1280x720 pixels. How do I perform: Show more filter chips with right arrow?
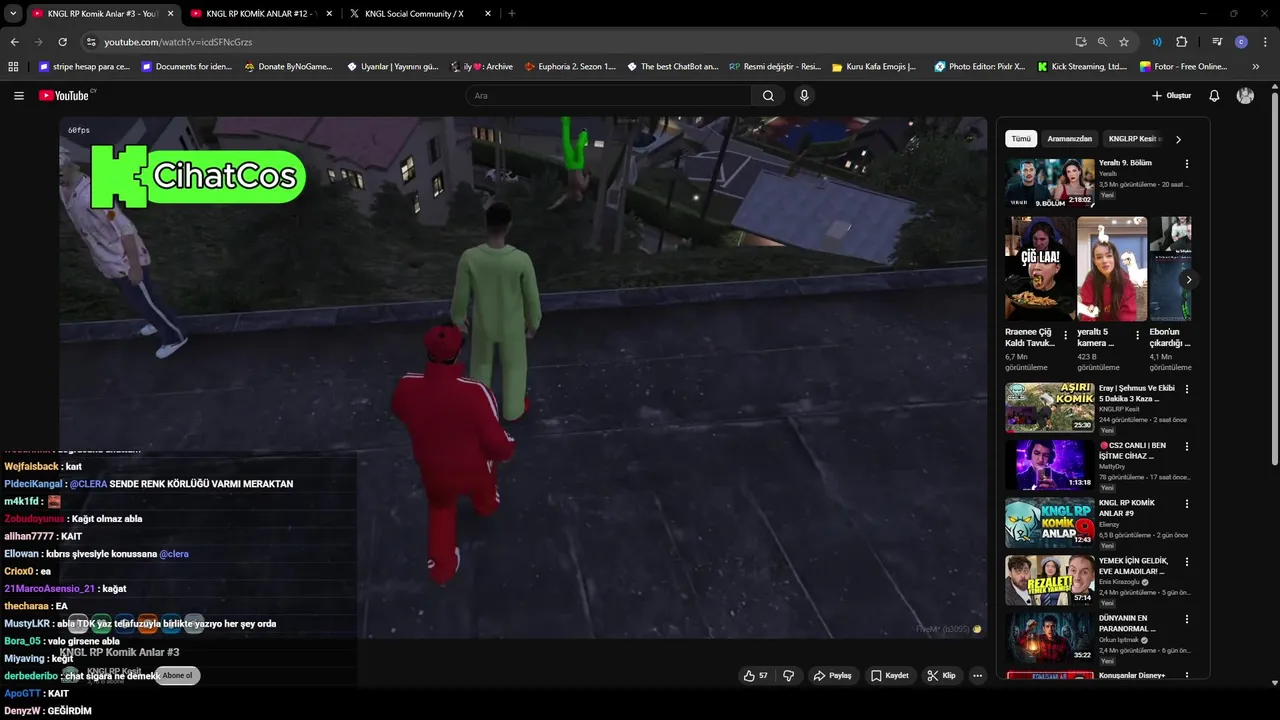[x=1178, y=140]
